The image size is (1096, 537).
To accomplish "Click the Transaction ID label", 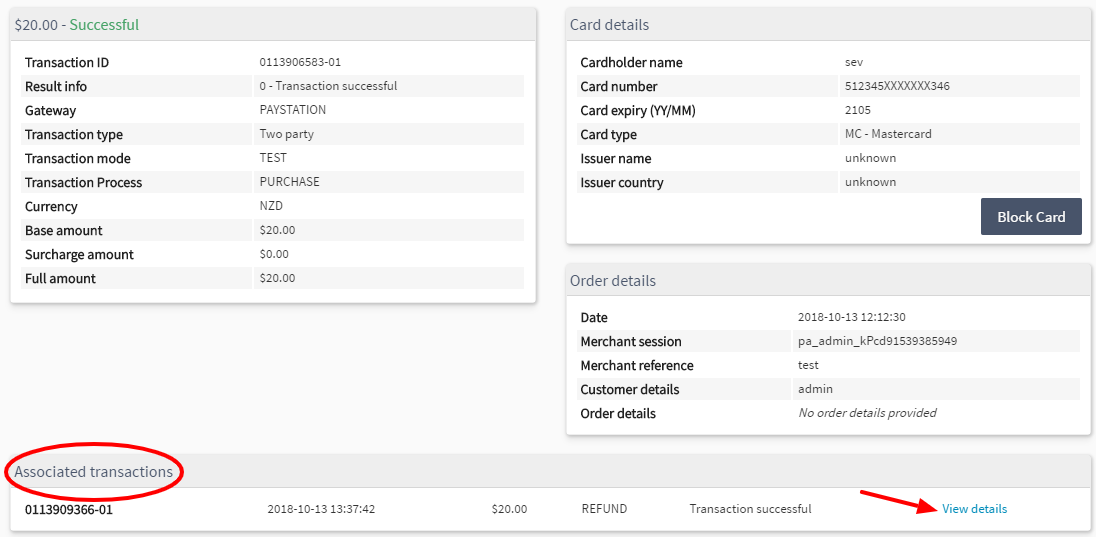I will point(67,62).
